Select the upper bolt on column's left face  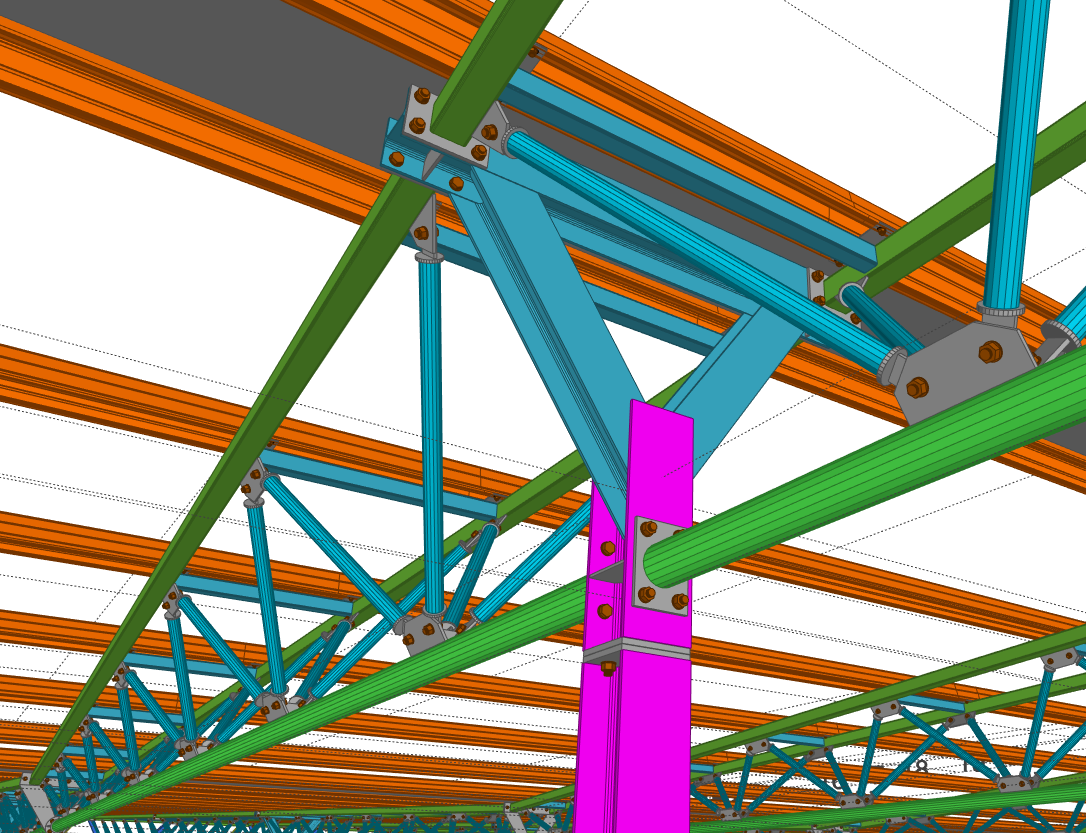tap(608, 548)
